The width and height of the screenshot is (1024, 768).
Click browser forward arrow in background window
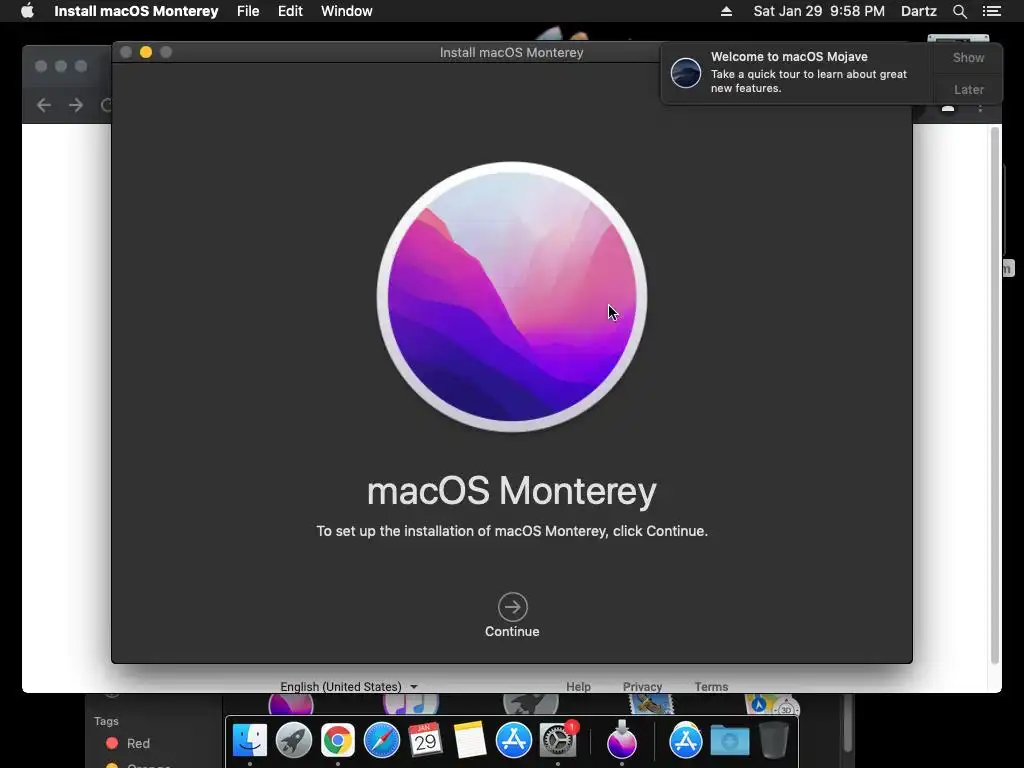(76, 105)
